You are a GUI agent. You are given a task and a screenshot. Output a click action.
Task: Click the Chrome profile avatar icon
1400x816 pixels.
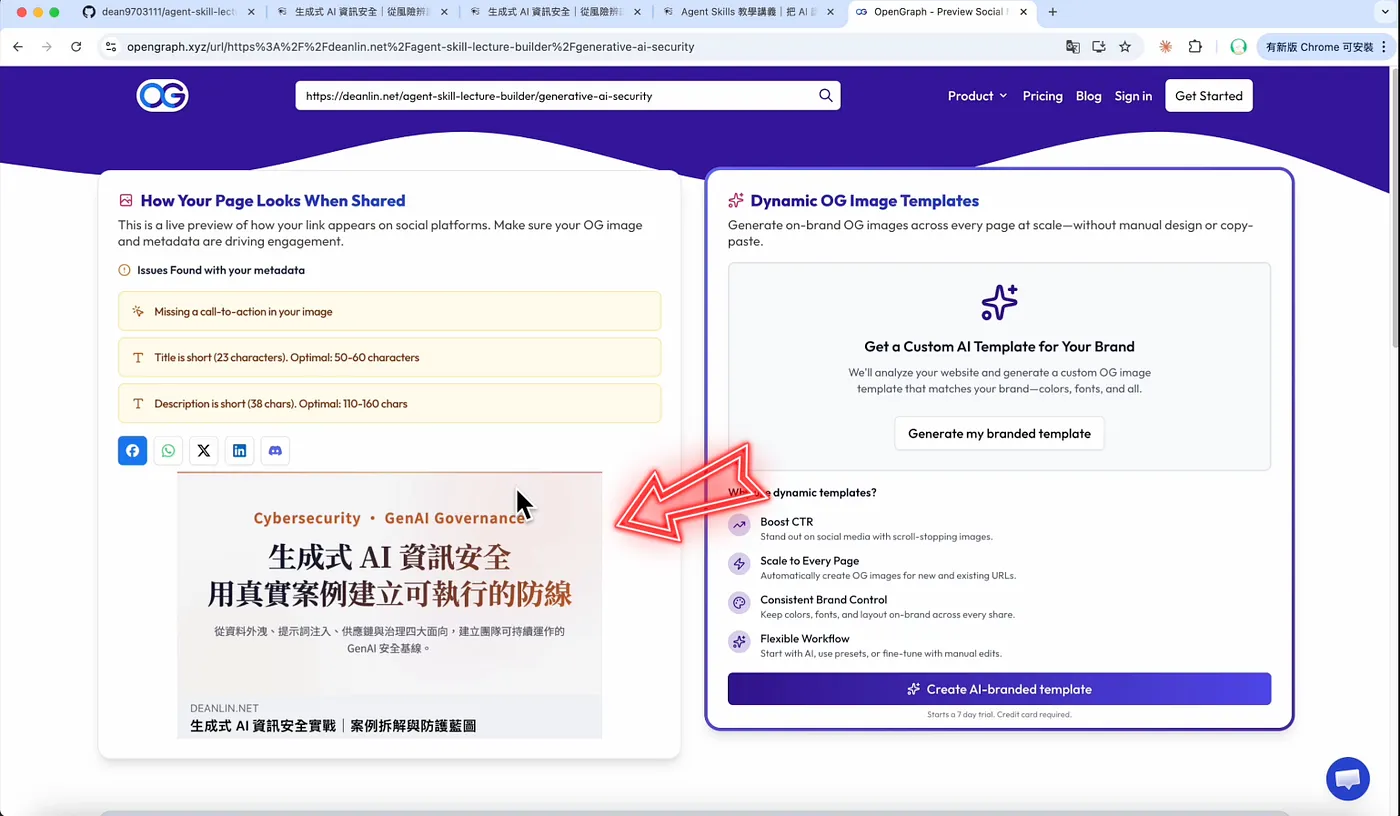pos(1238,46)
